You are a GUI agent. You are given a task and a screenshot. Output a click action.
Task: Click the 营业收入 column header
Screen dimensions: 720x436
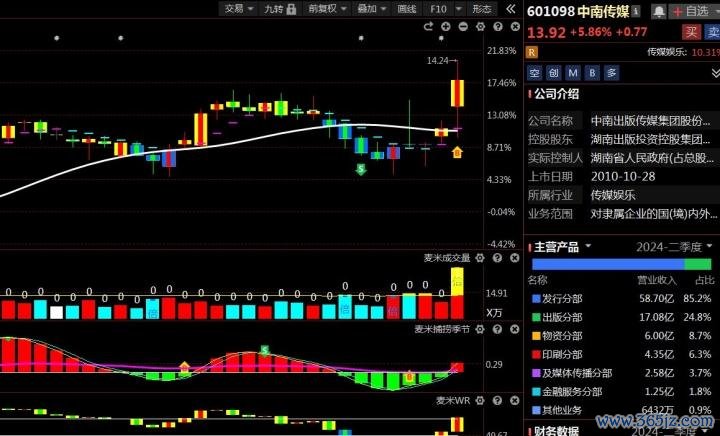[657, 280]
